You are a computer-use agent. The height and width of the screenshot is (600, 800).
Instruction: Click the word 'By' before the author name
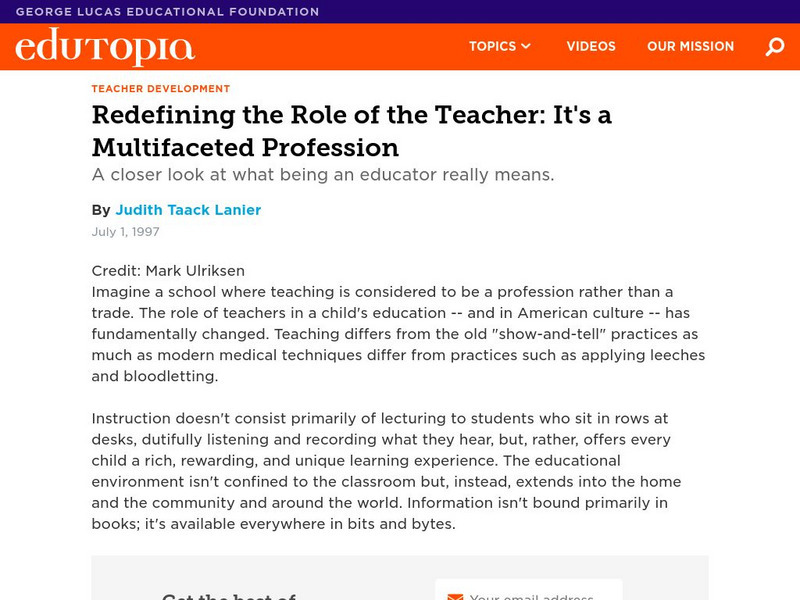point(101,210)
